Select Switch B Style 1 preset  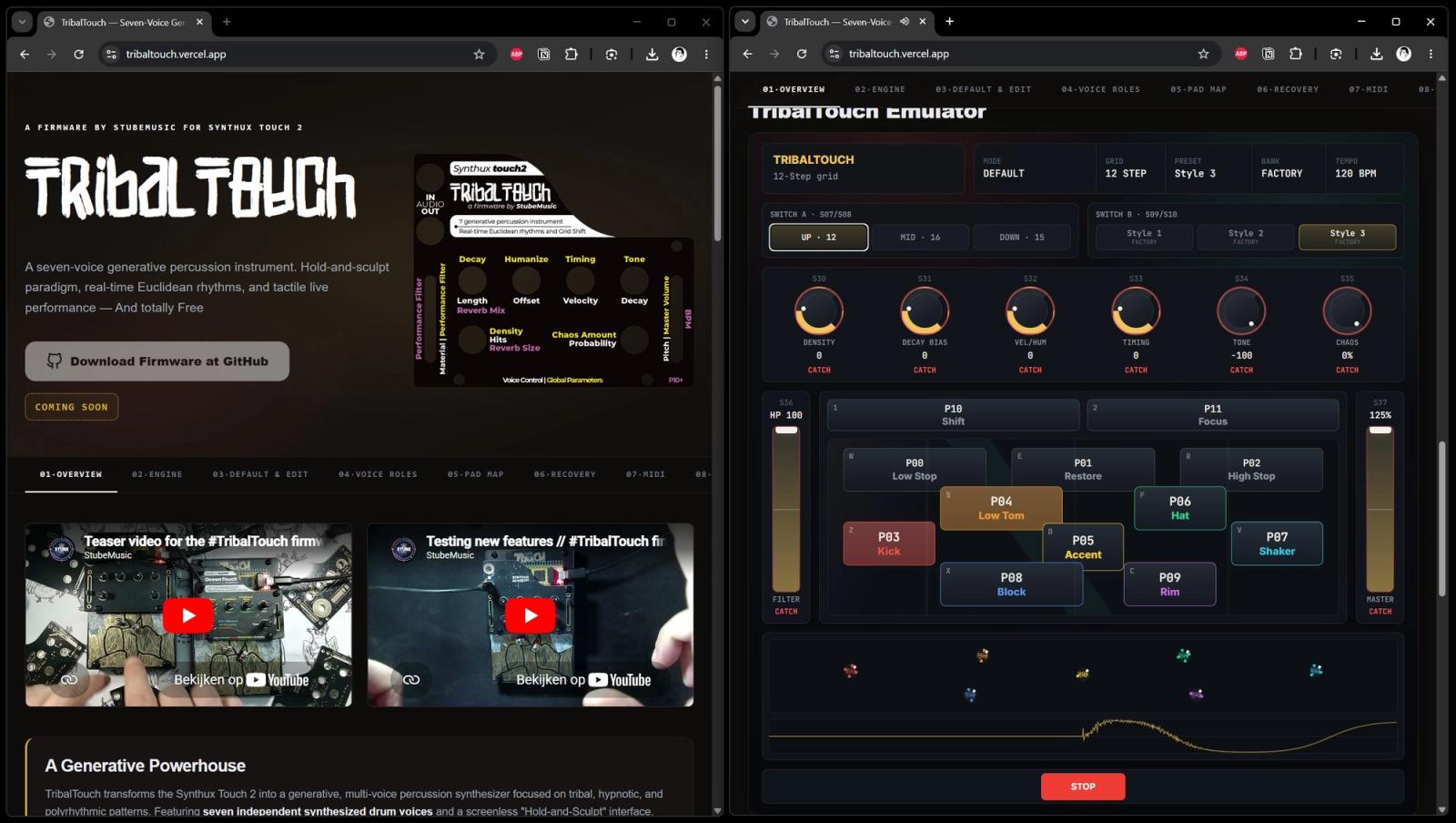click(x=1144, y=237)
